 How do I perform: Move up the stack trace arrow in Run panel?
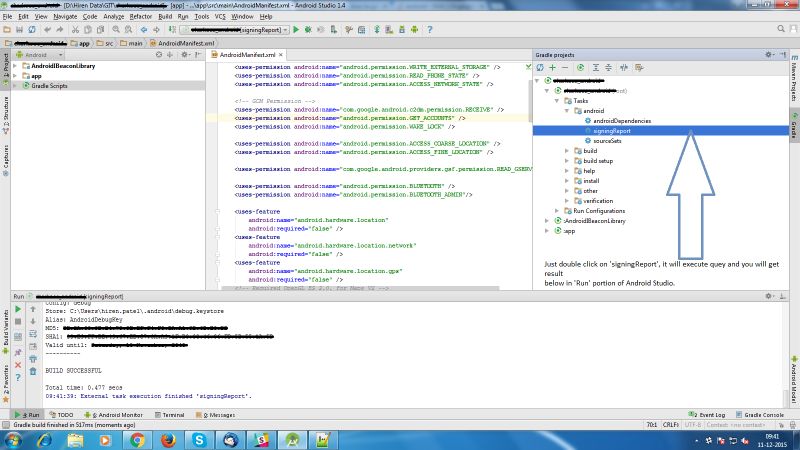coord(33,309)
